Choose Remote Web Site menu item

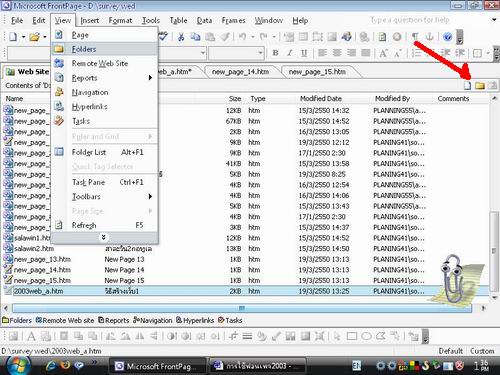coord(104,63)
